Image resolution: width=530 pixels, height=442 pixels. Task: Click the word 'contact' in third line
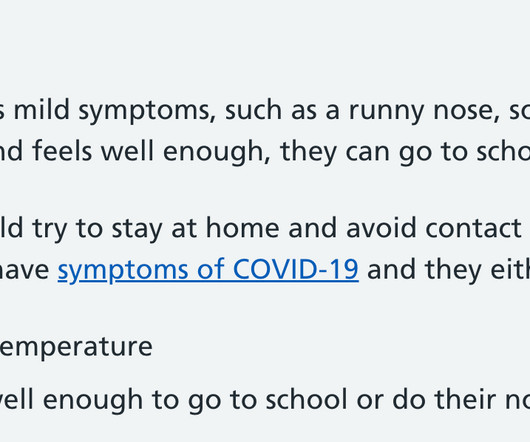click(474, 229)
